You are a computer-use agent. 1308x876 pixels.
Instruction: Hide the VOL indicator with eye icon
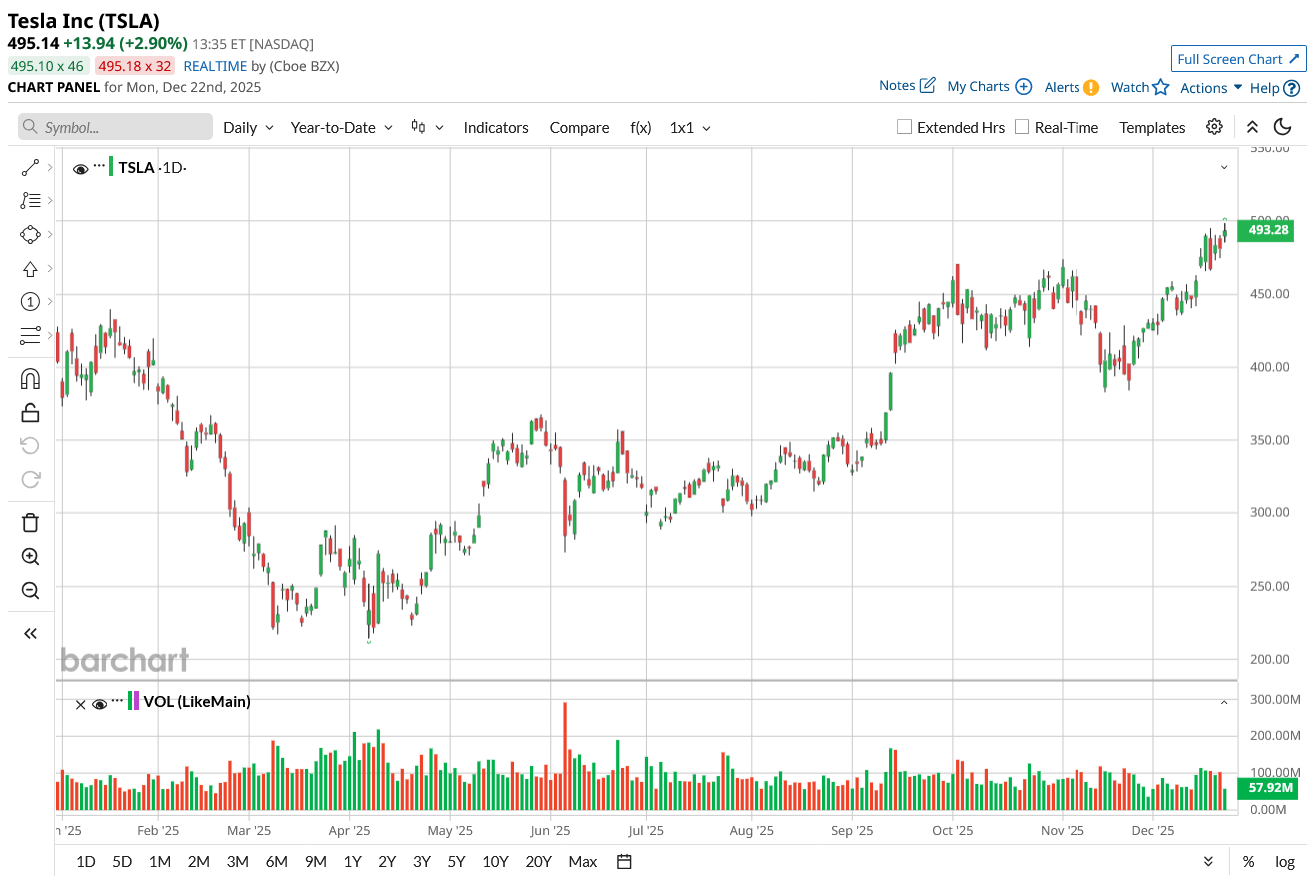[99, 704]
